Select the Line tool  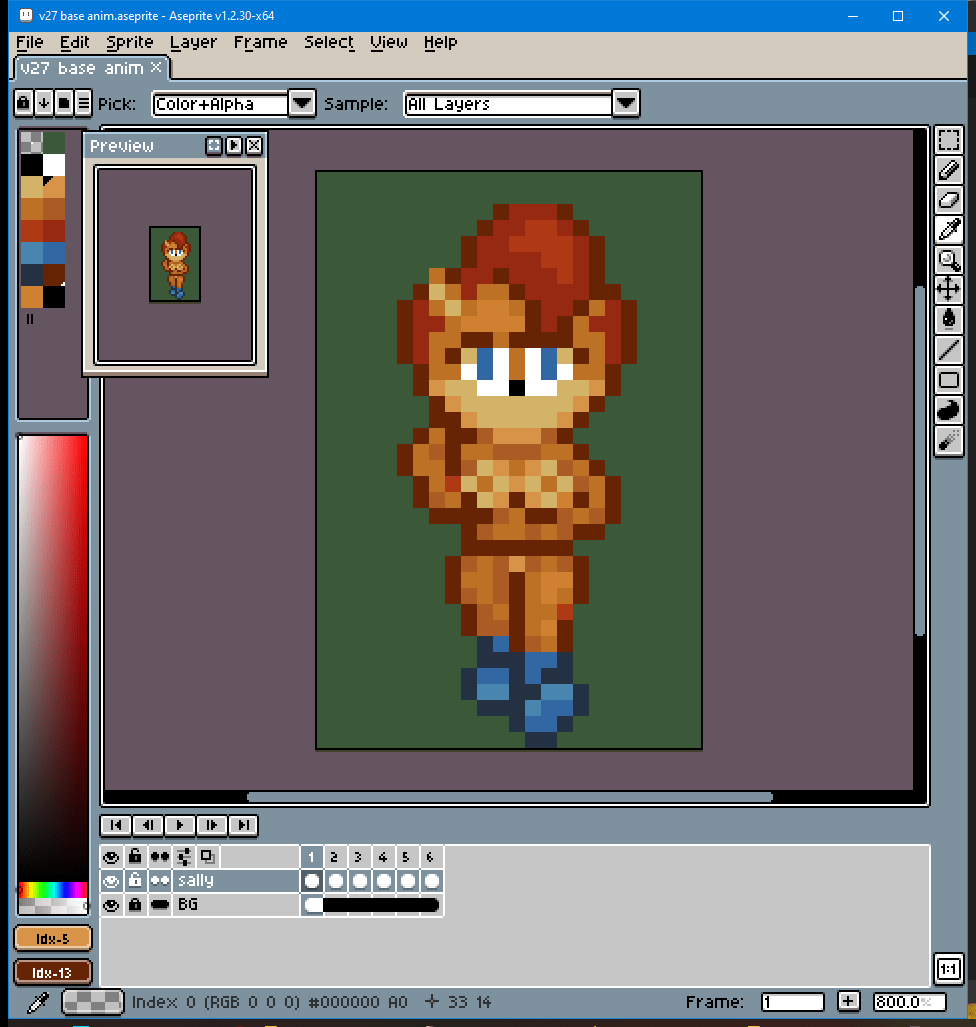948,350
